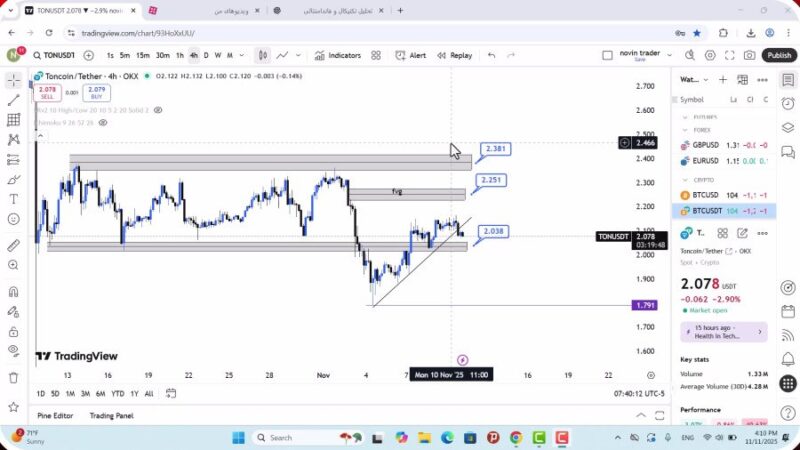Screen dimensions: 800x450
Task: Open the Alerts panel clock icon
Action: pos(788,106)
